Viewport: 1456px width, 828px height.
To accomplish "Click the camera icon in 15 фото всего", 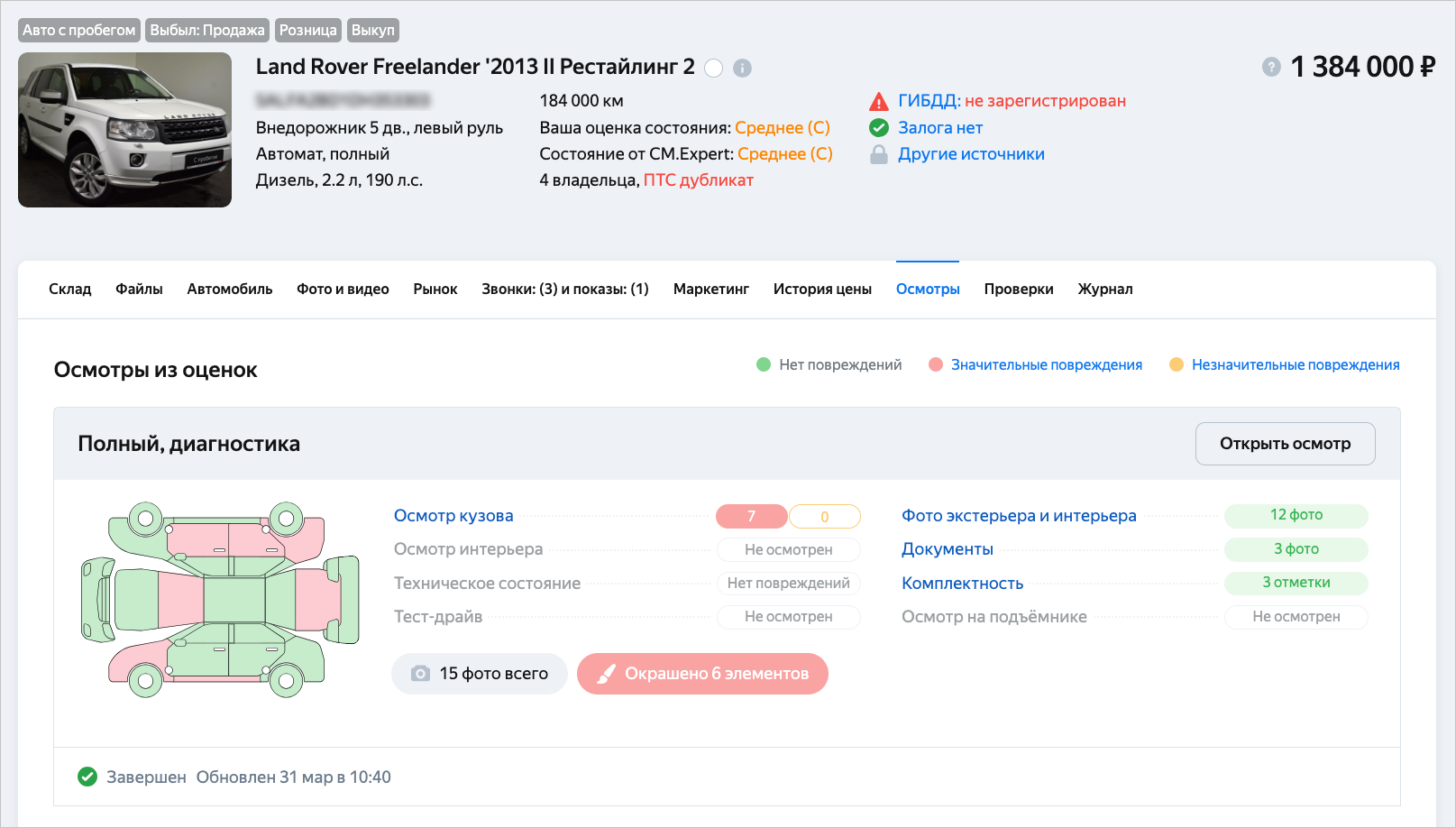I will click(x=420, y=674).
